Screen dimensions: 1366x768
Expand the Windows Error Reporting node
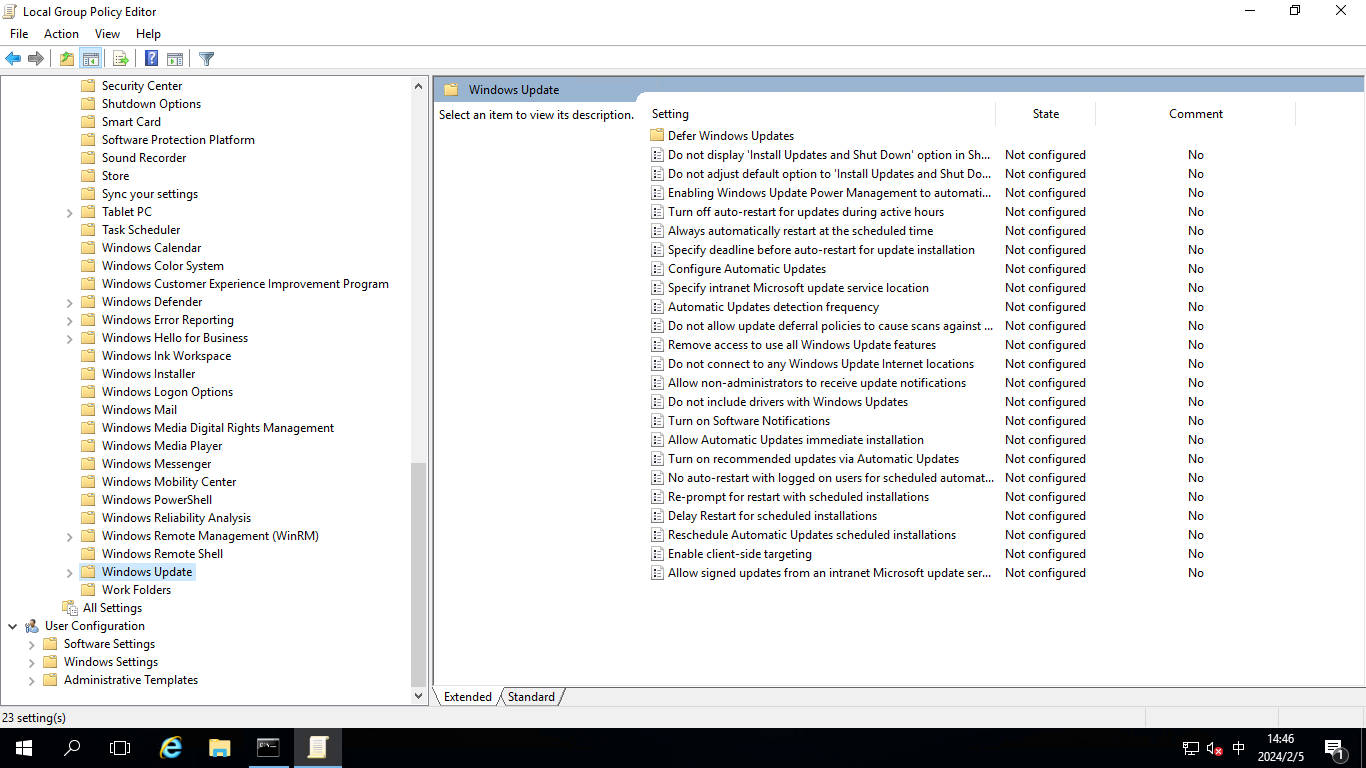pyautogui.click(x=69, y=320)
